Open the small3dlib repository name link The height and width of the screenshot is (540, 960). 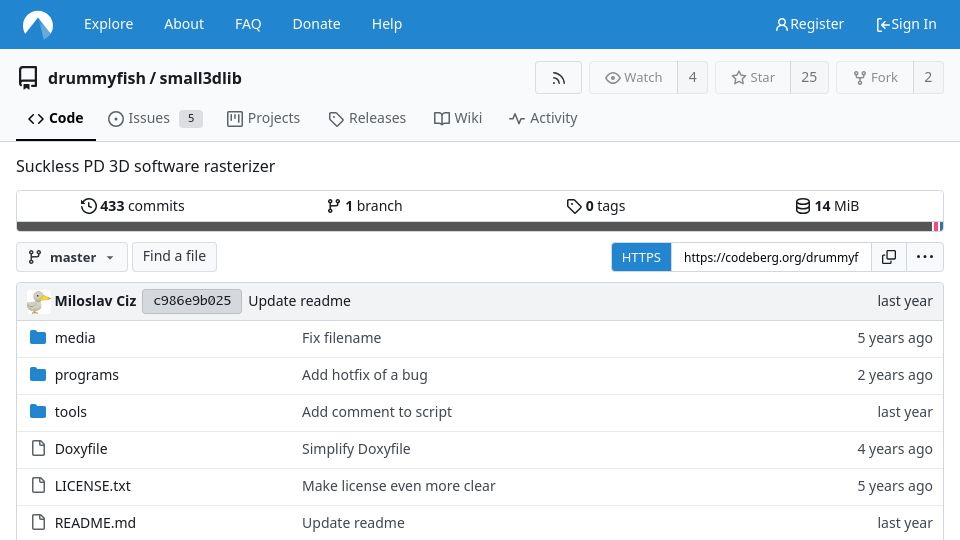tap(200, 78)
